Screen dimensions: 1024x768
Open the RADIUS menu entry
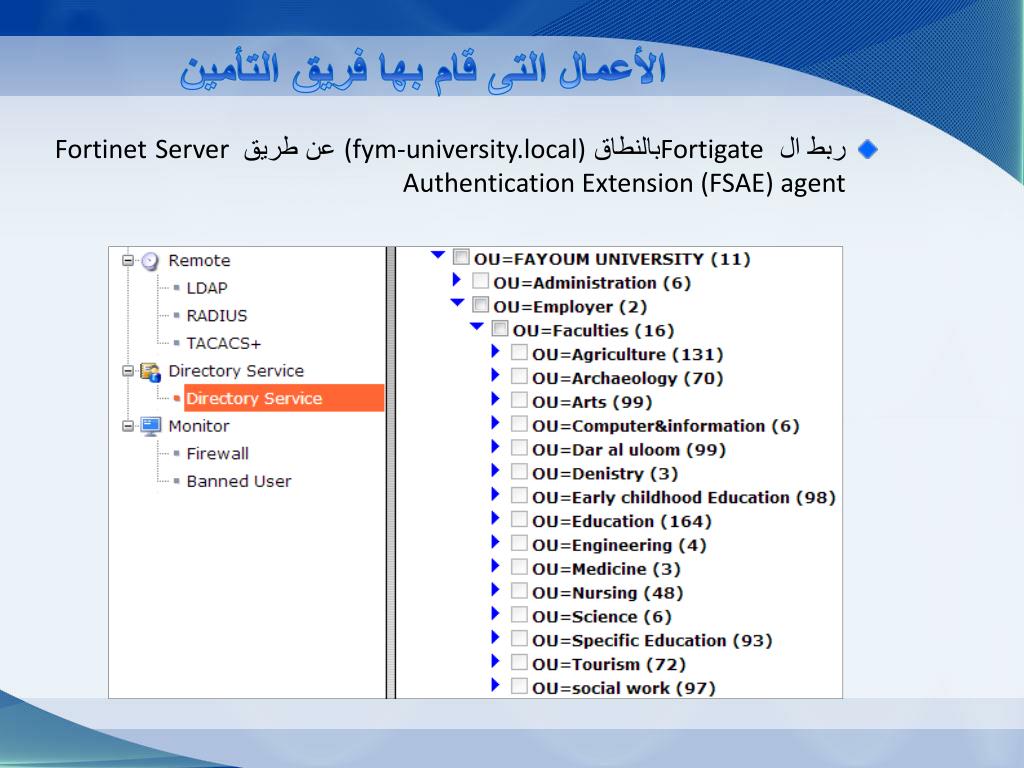[x=217, y=315]
